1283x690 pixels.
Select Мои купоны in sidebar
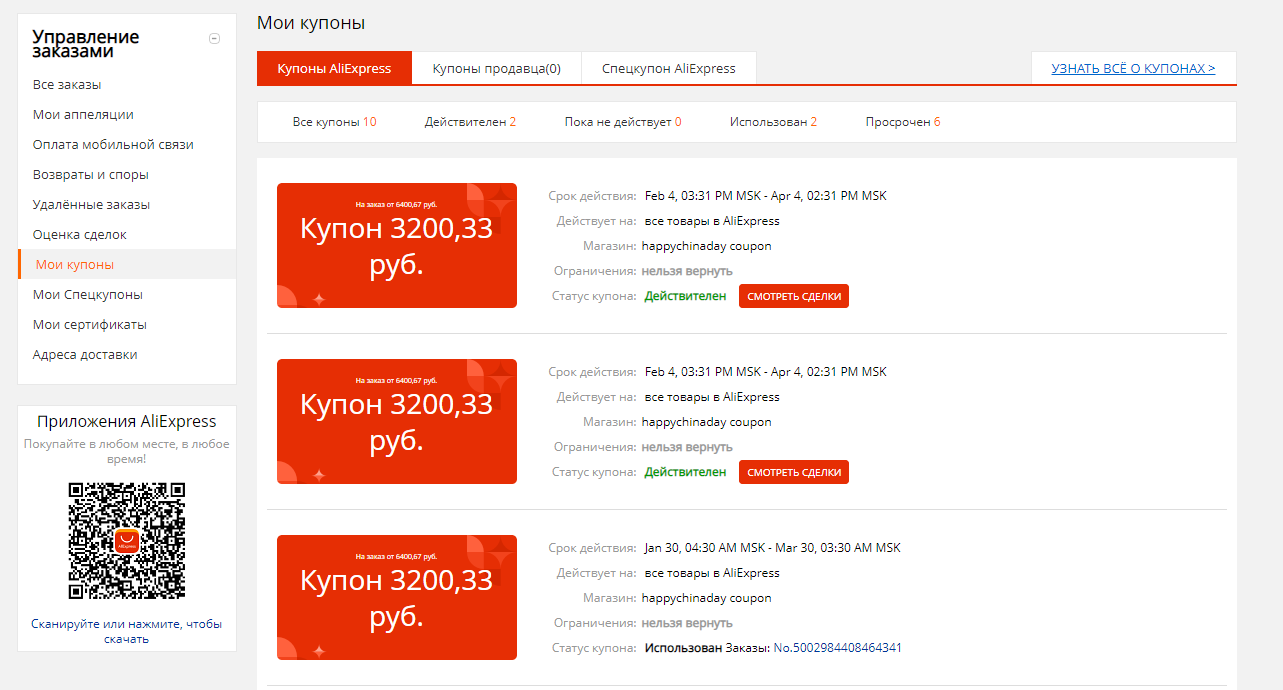click(75, 265)
